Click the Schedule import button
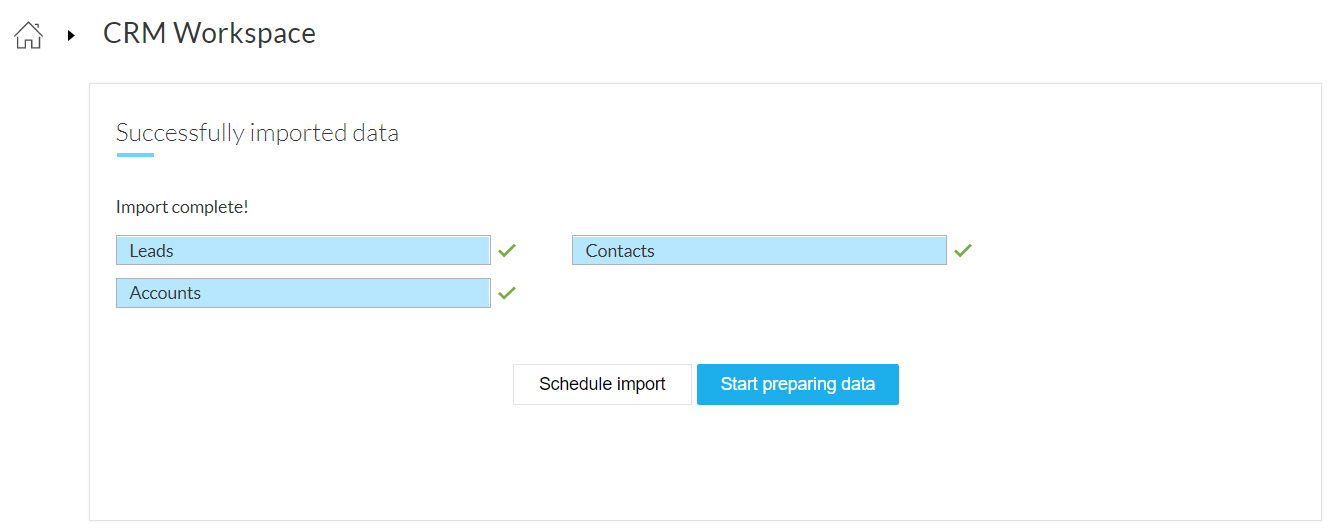Image resolution: width=1344 pixels, height=531 pixels. (602, 384)
